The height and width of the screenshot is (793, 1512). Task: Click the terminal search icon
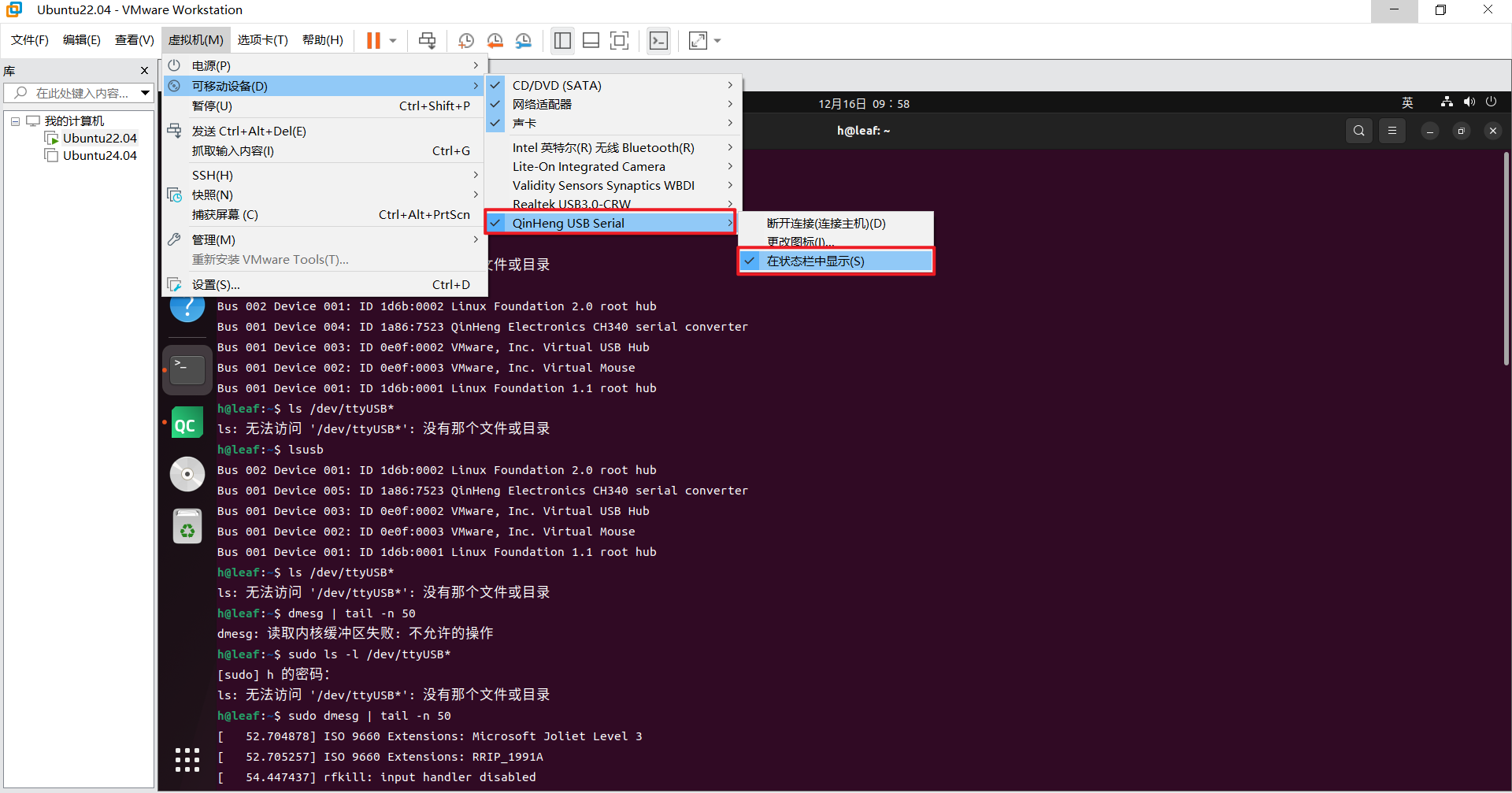coord(1359,131)
